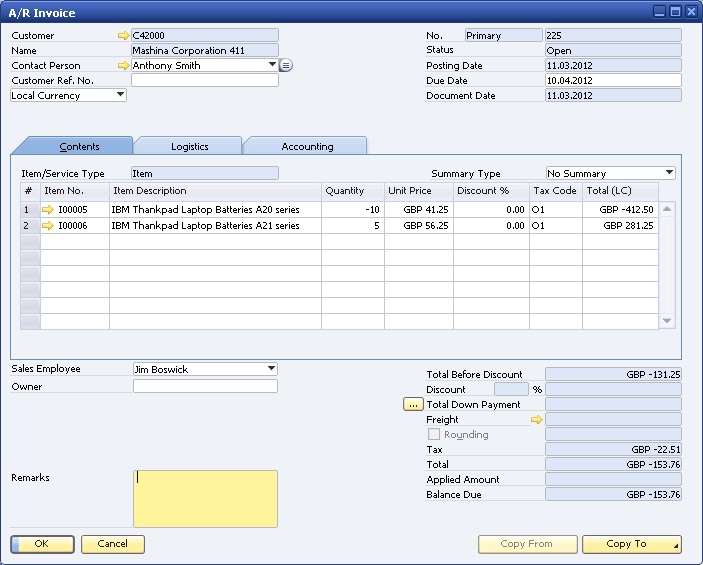
Task: Click the Due Date field 10.04.2012
Action: [613, 80]
